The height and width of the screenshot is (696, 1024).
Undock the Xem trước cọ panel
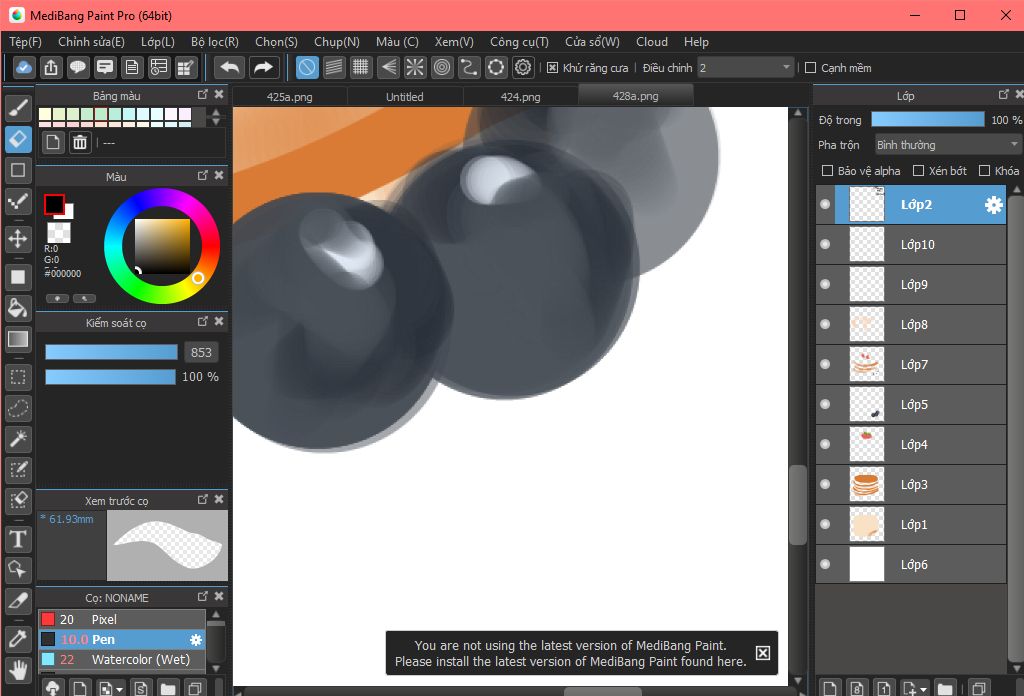(202, 499)
